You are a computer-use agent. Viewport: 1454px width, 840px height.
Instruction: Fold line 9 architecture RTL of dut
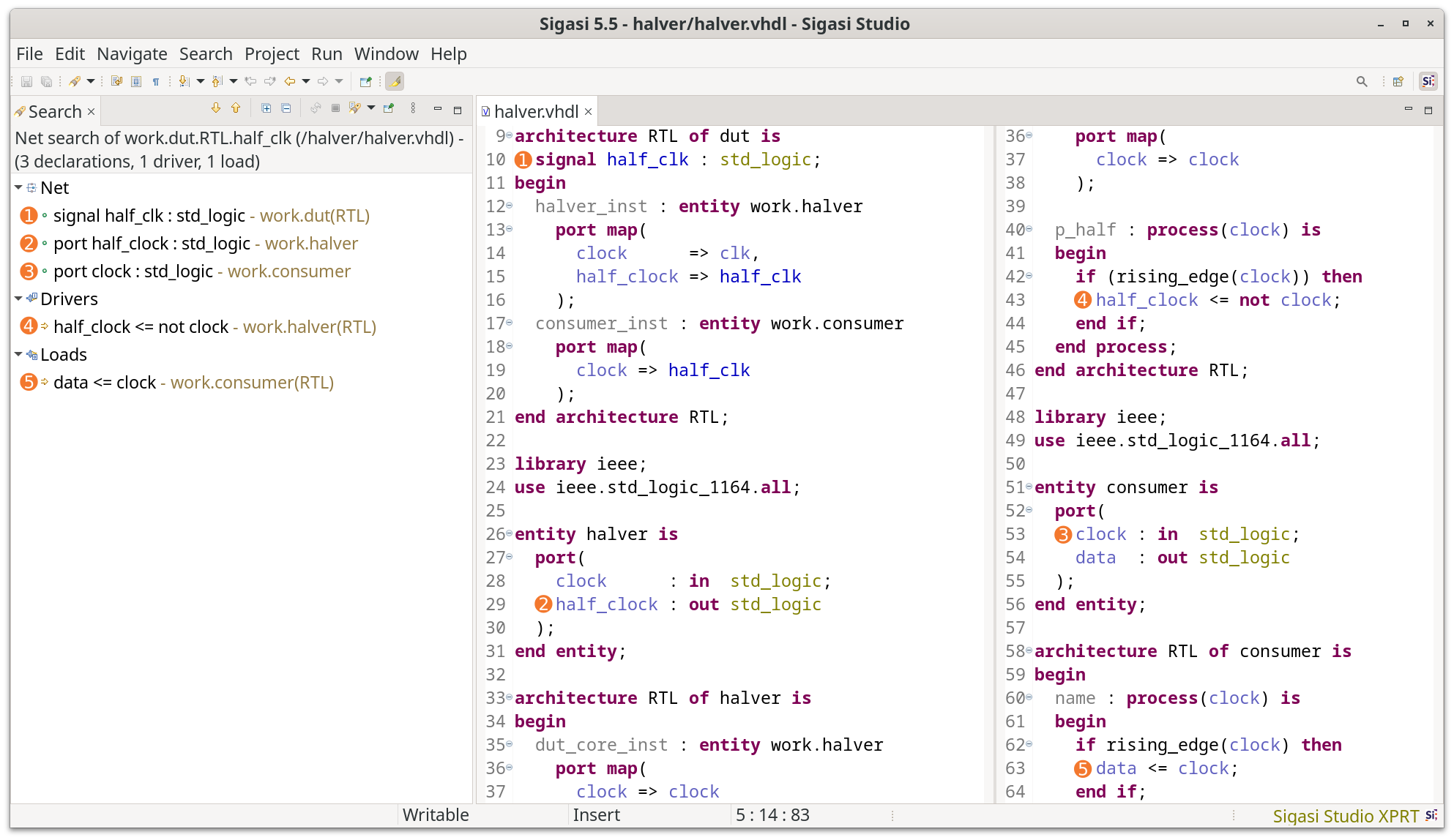tap(509, 135)
